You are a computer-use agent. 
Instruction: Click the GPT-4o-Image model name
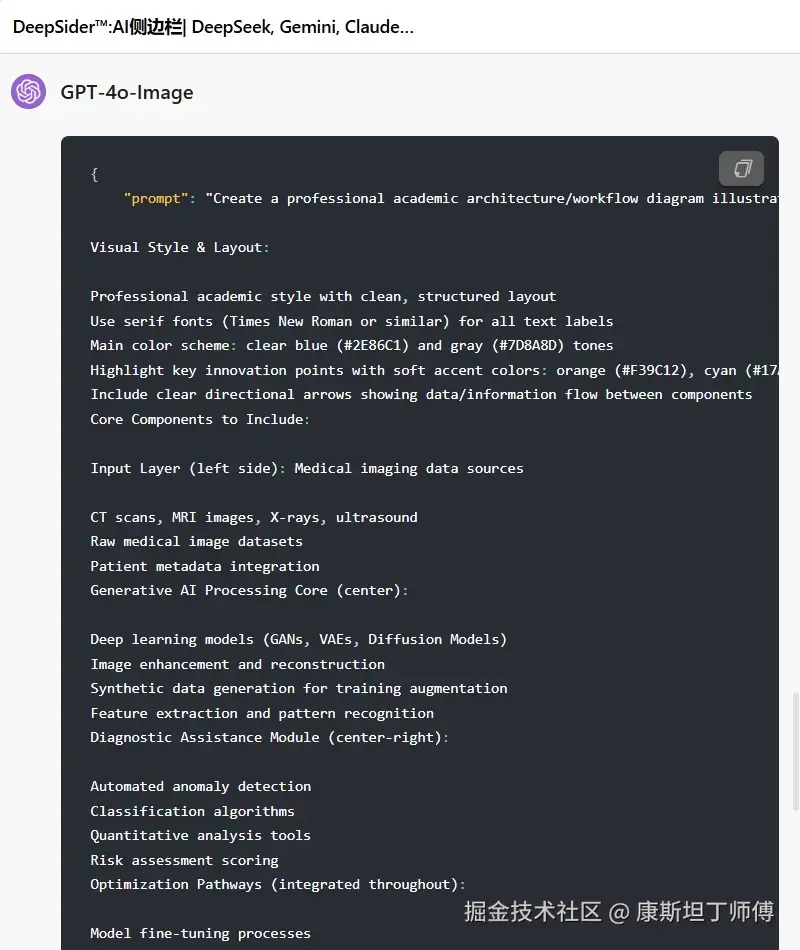pos(127,92)
